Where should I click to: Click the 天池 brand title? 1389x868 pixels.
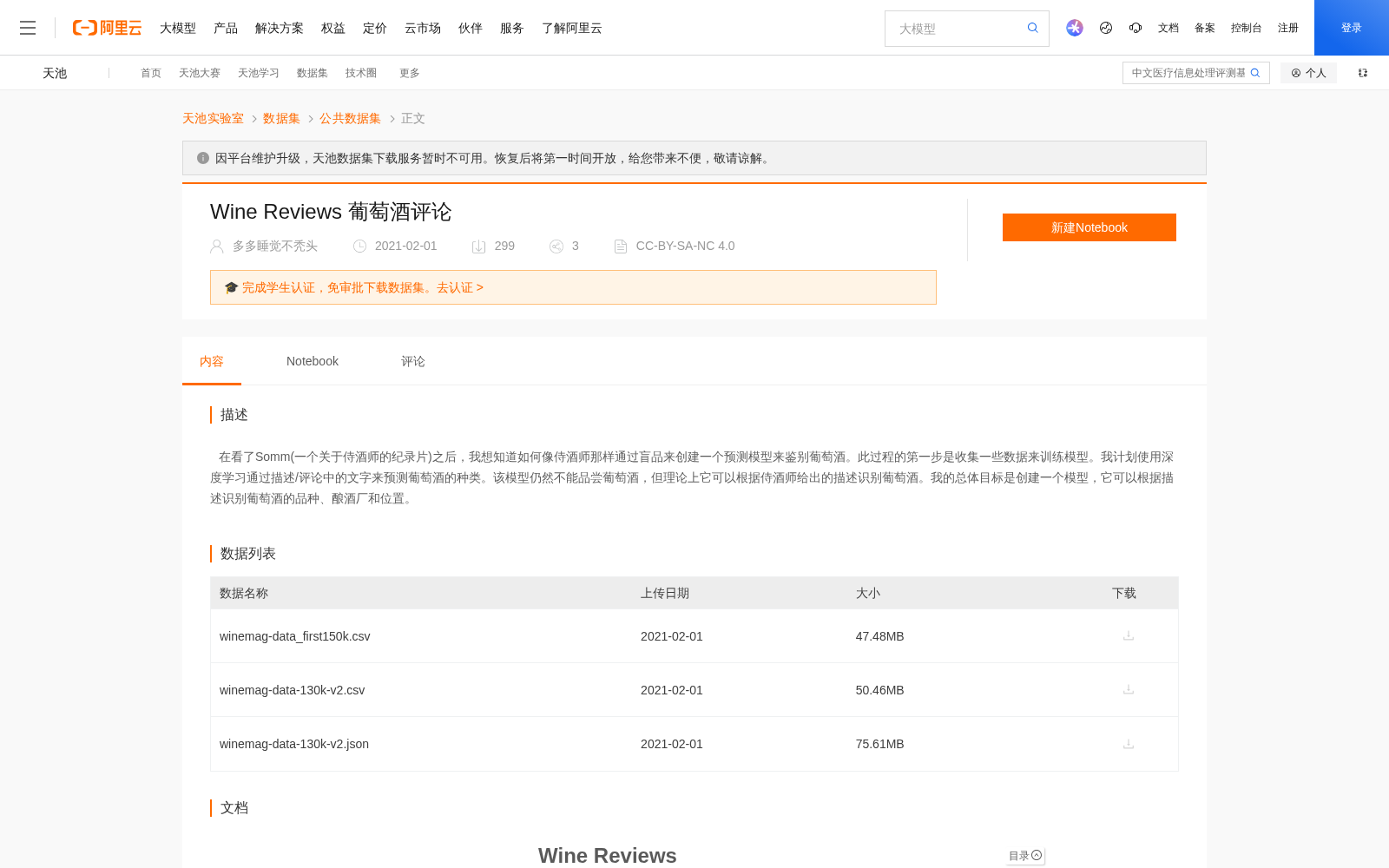tap(55, 73)
